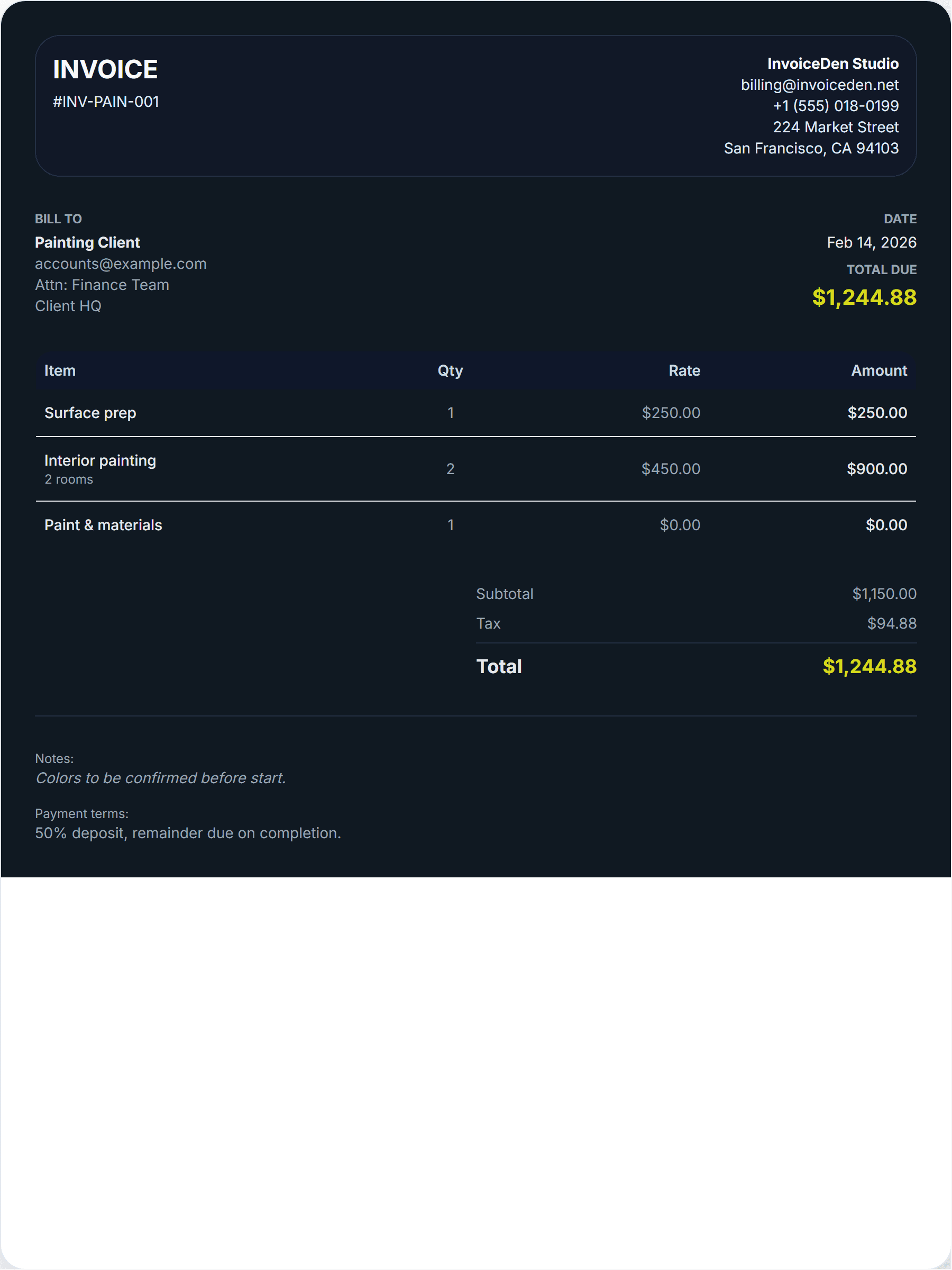952x1270 pixels.
Task: Click the billing@invoiceden.net email address
Action: pyautogui.click(x=819, y=85)
